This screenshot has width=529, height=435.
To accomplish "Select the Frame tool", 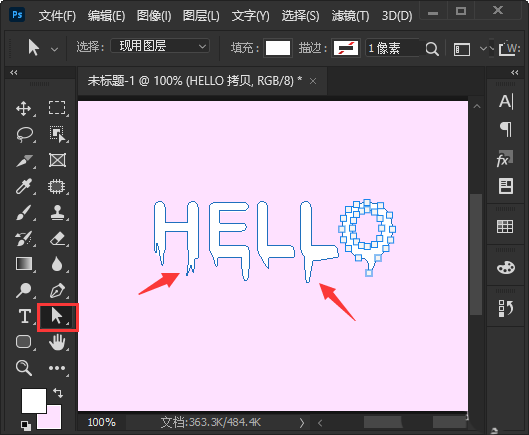I will point(57,160).
